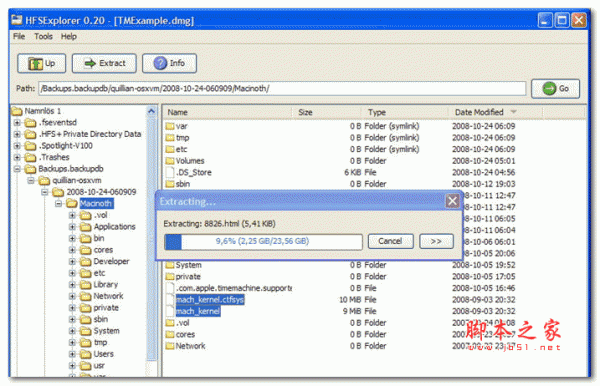This screenshot has width=600, height=386.
Task: Select the .com.apple.timemachine.support file row
Action: click(x=341, y=288)
